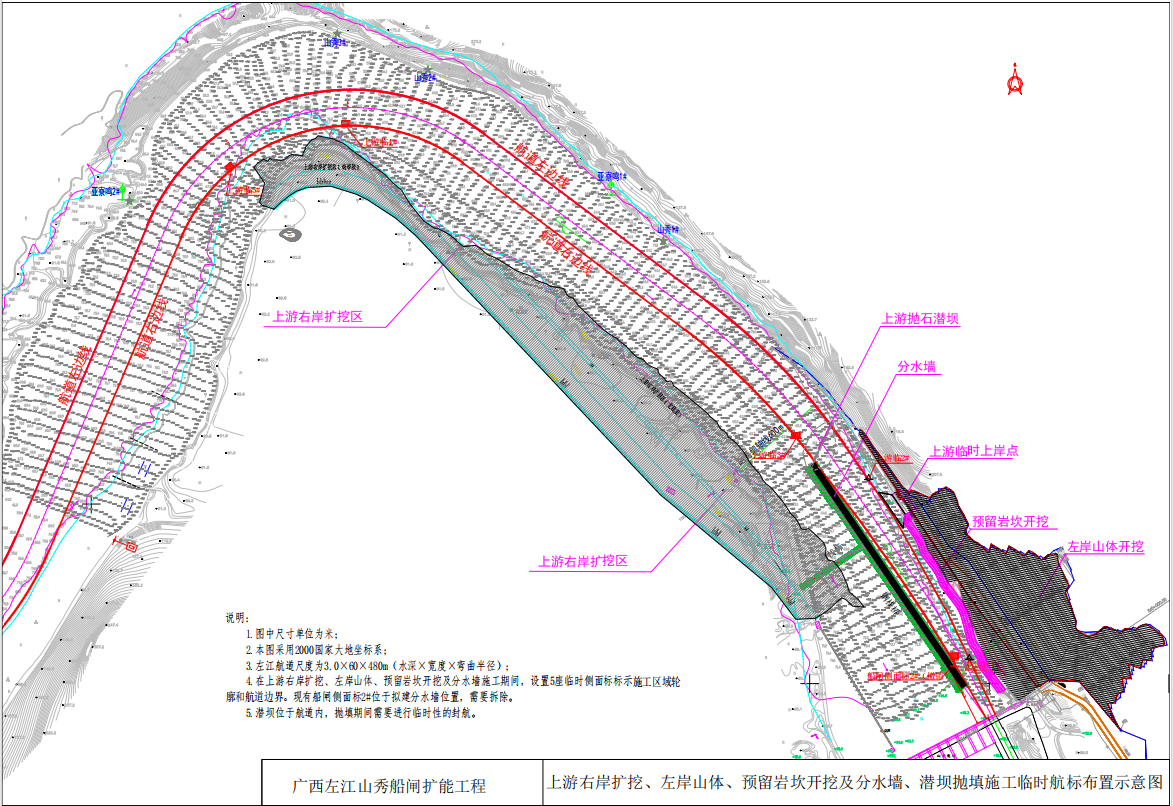Select the 说明 notes heading
Image resolution: width=1173 pixels, height=806 pixels.
234,617
